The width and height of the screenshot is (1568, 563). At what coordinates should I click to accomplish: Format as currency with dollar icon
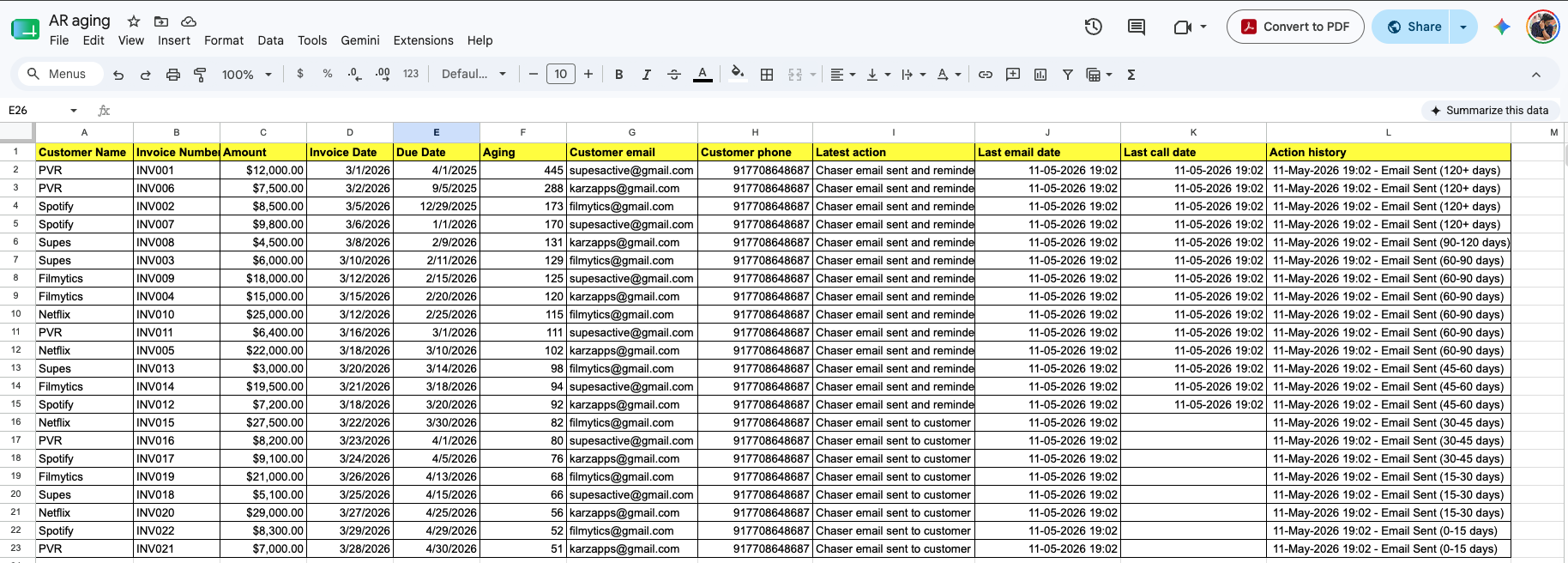[300, 74]
